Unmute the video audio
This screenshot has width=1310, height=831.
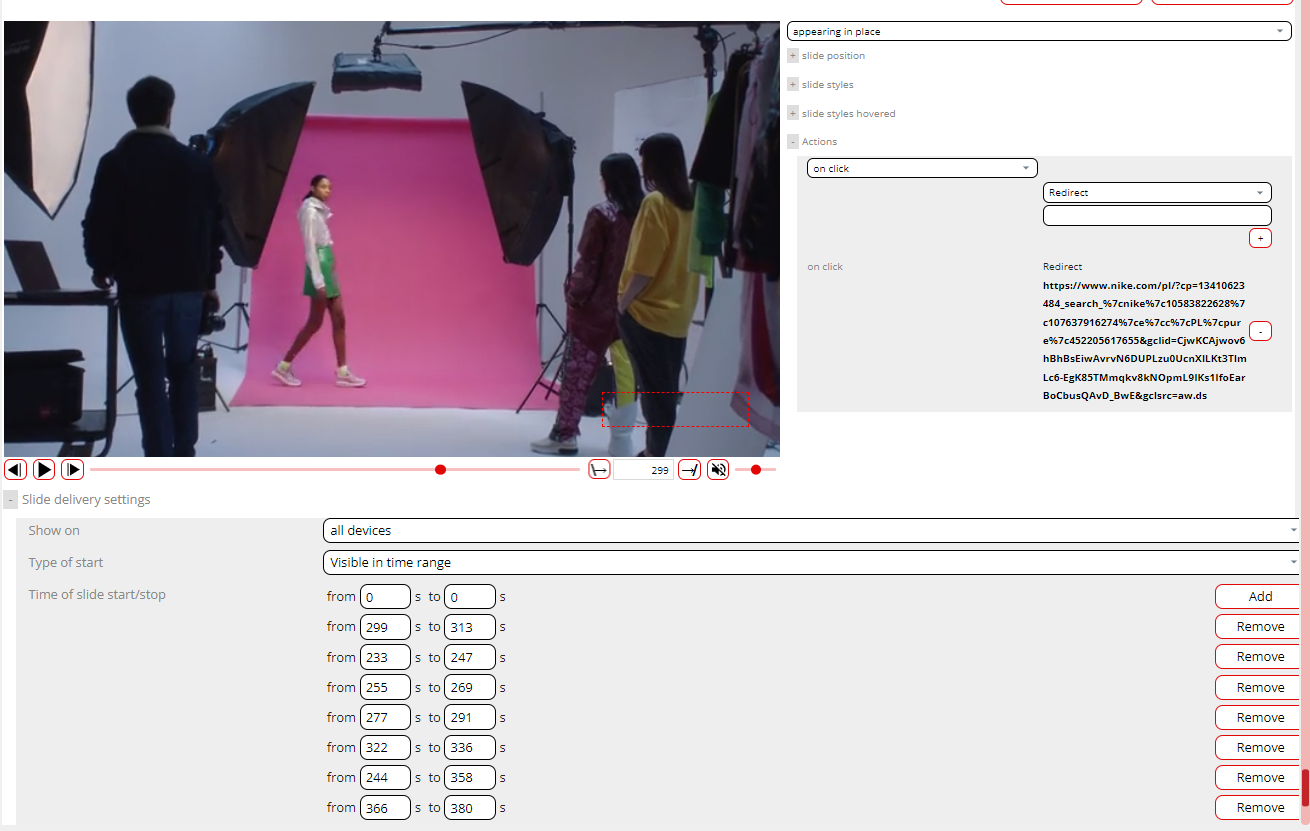pos(718,470)
